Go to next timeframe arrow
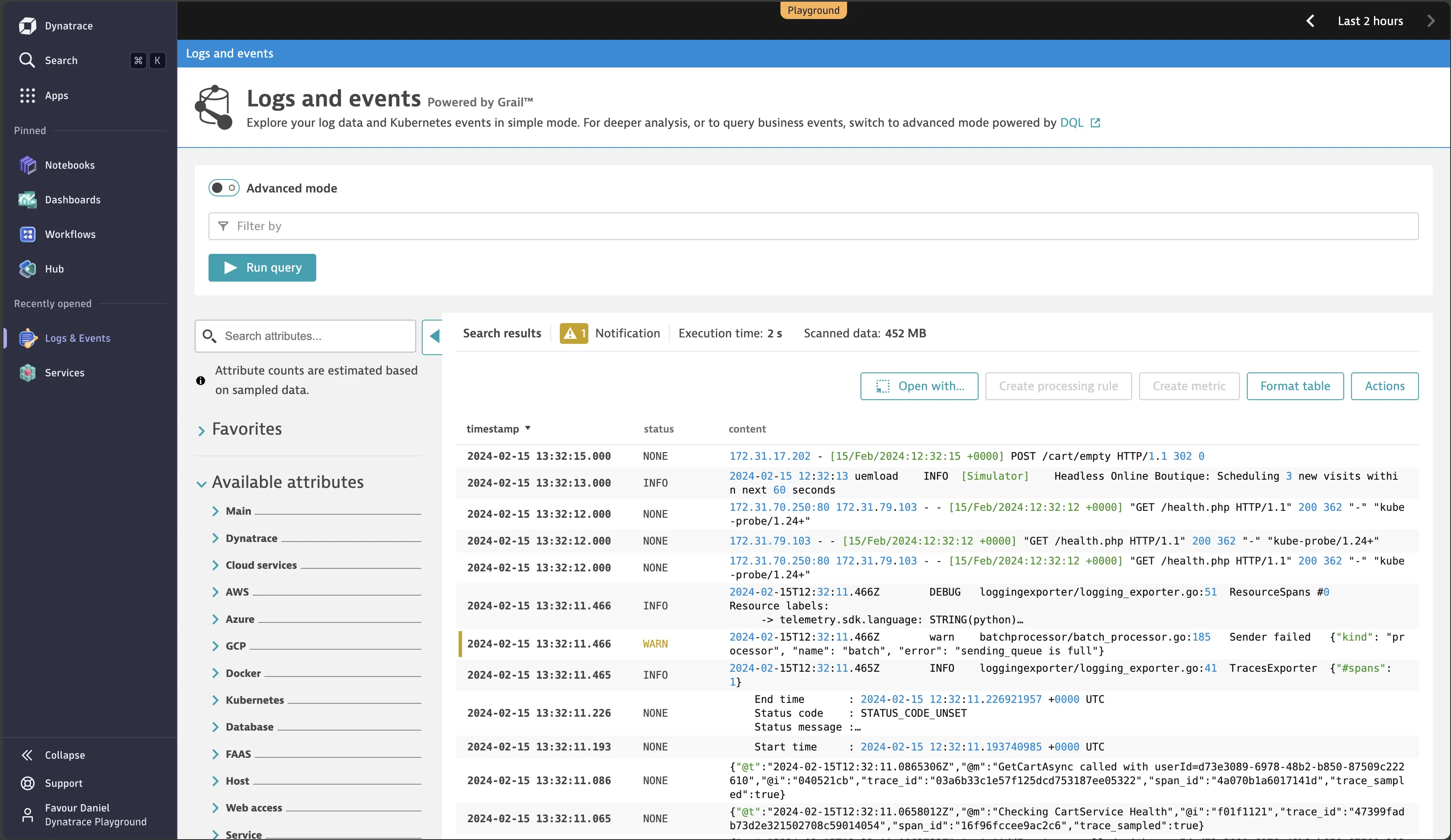 coord(1431,21)
